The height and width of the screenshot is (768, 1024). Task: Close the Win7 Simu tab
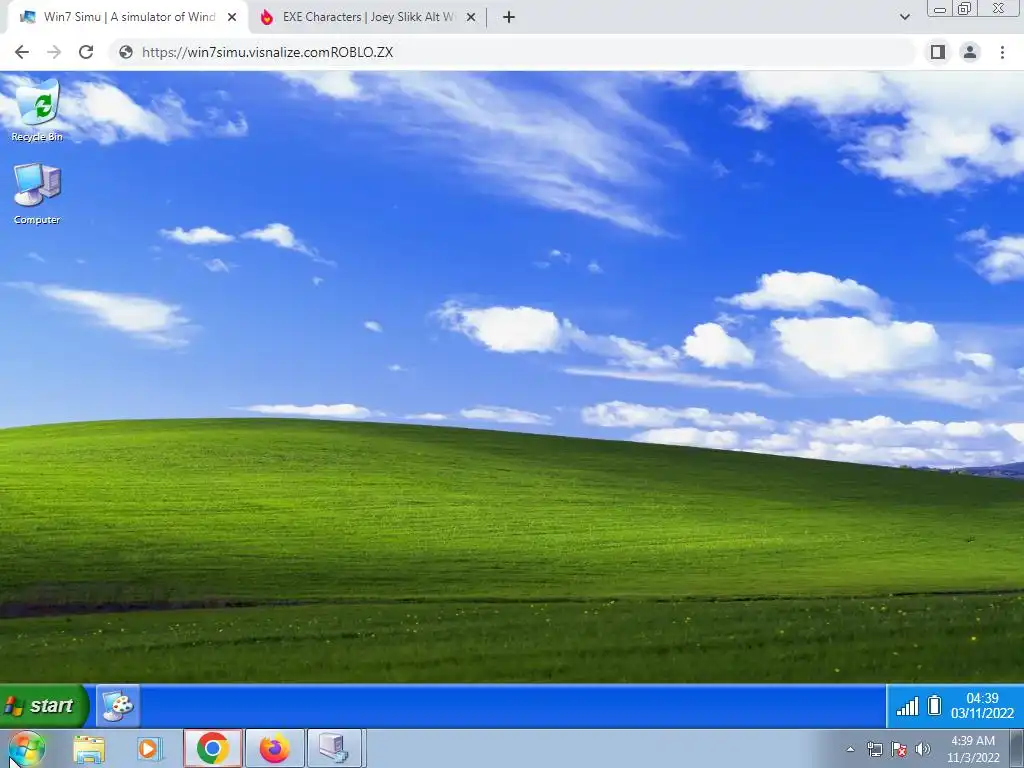[x=232, y=17]
